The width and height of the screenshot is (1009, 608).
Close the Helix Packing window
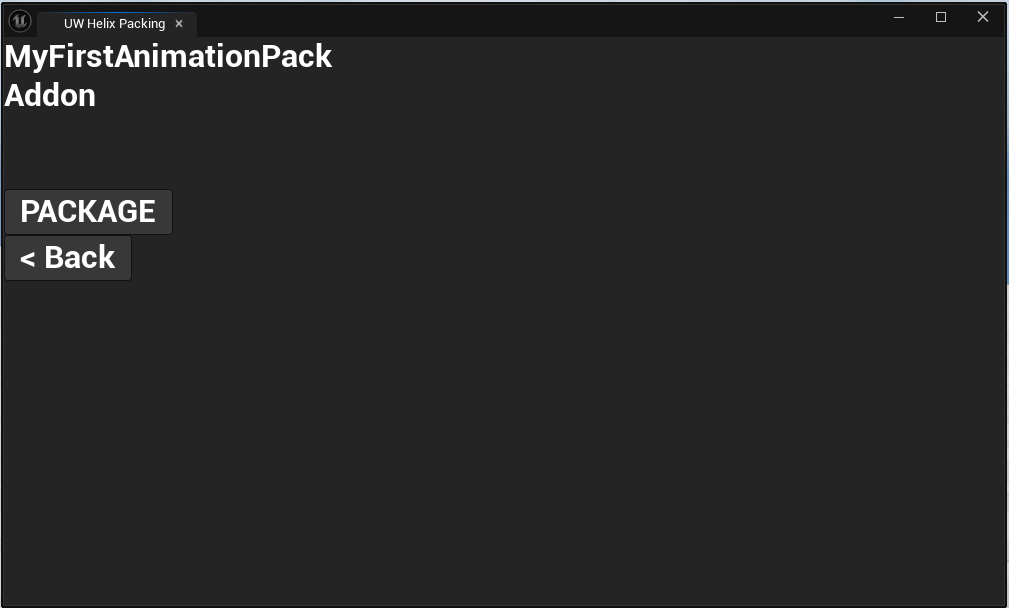click(983, 17)
